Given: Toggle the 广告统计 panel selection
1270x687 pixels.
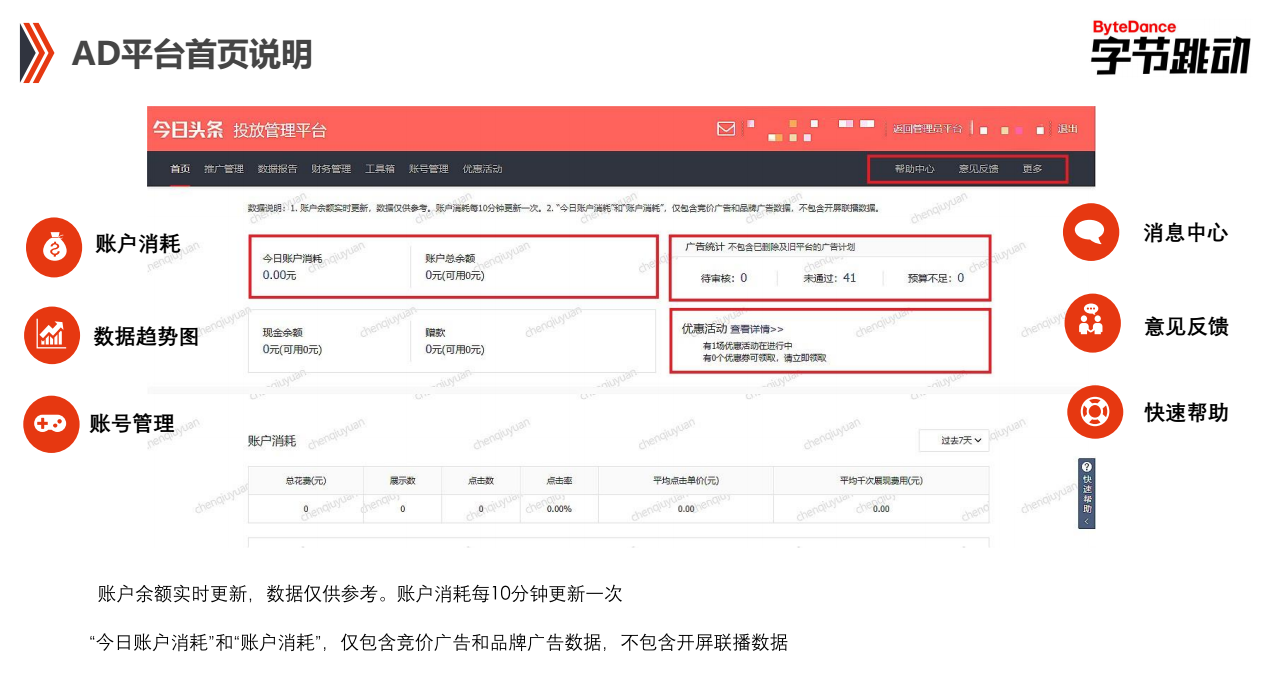Looking at the screenshot, I should tap(830, 267).
